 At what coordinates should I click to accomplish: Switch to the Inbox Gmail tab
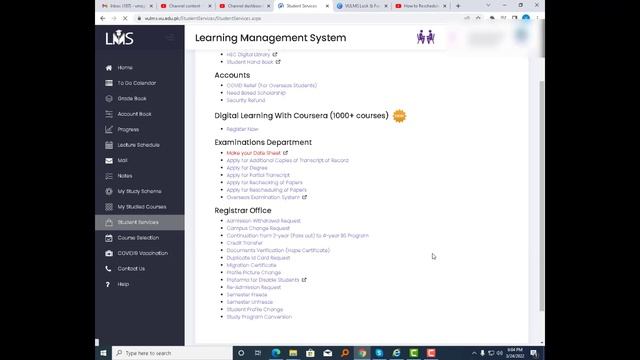127,6
